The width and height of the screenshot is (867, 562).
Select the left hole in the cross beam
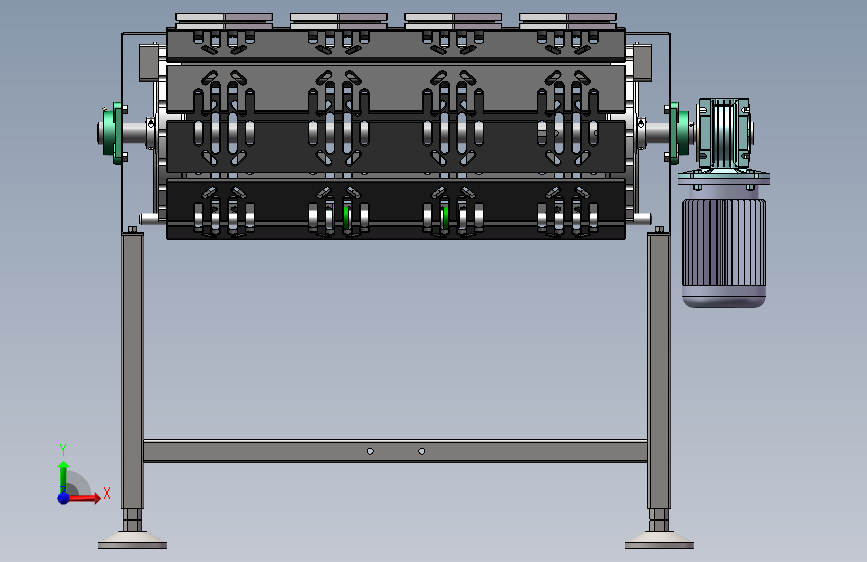coord(370,451)
